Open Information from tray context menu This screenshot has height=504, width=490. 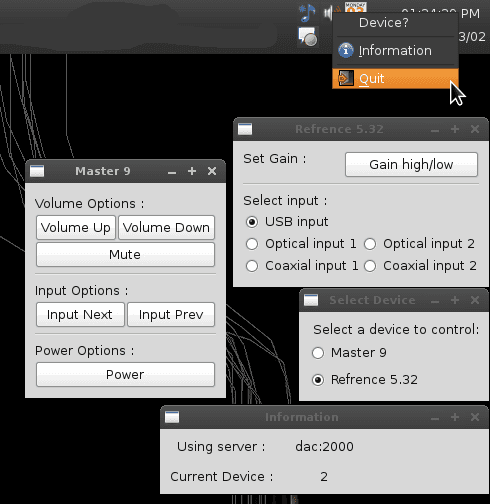[x=395, y=51]
